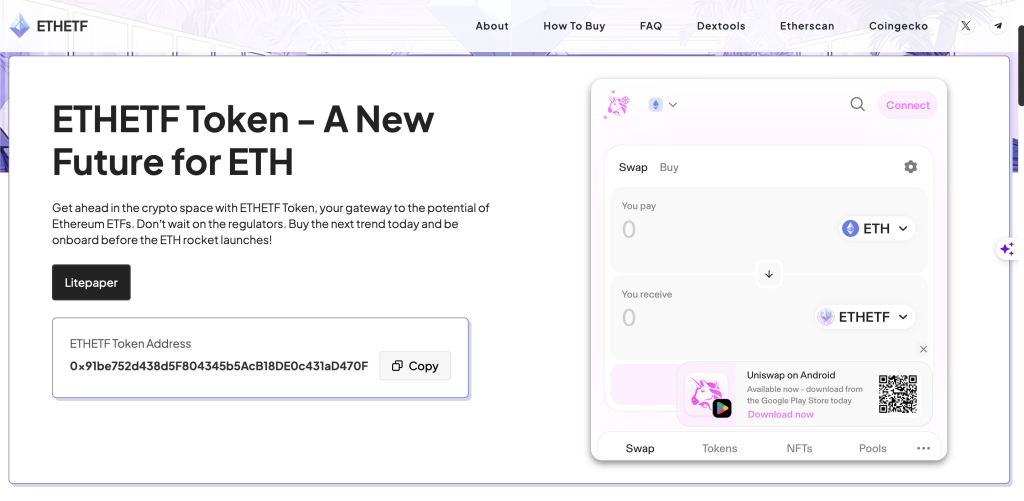Open the Telegram social icon
The height and width of the screenshot is (501, 1024).
[998, 26]
